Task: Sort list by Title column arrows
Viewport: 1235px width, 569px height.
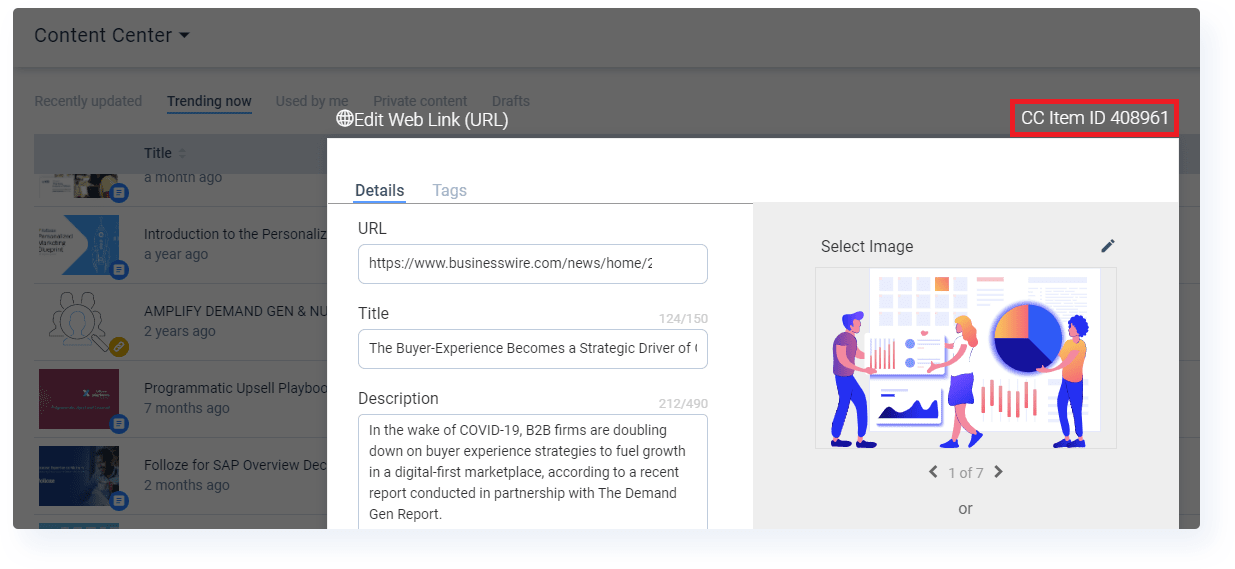Action: [x=182, y=154]
